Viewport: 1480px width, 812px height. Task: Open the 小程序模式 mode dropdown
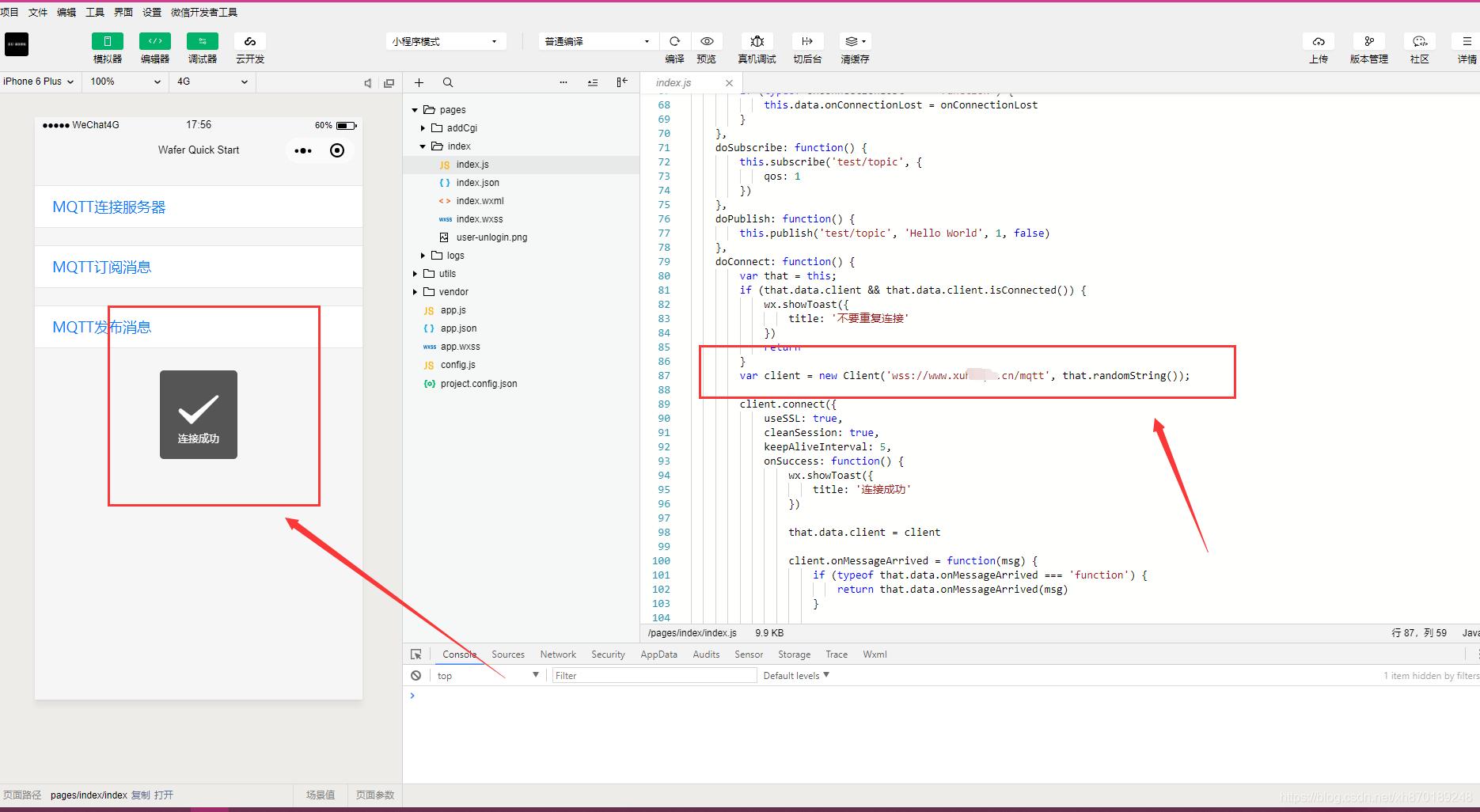(x=446, y=41)
